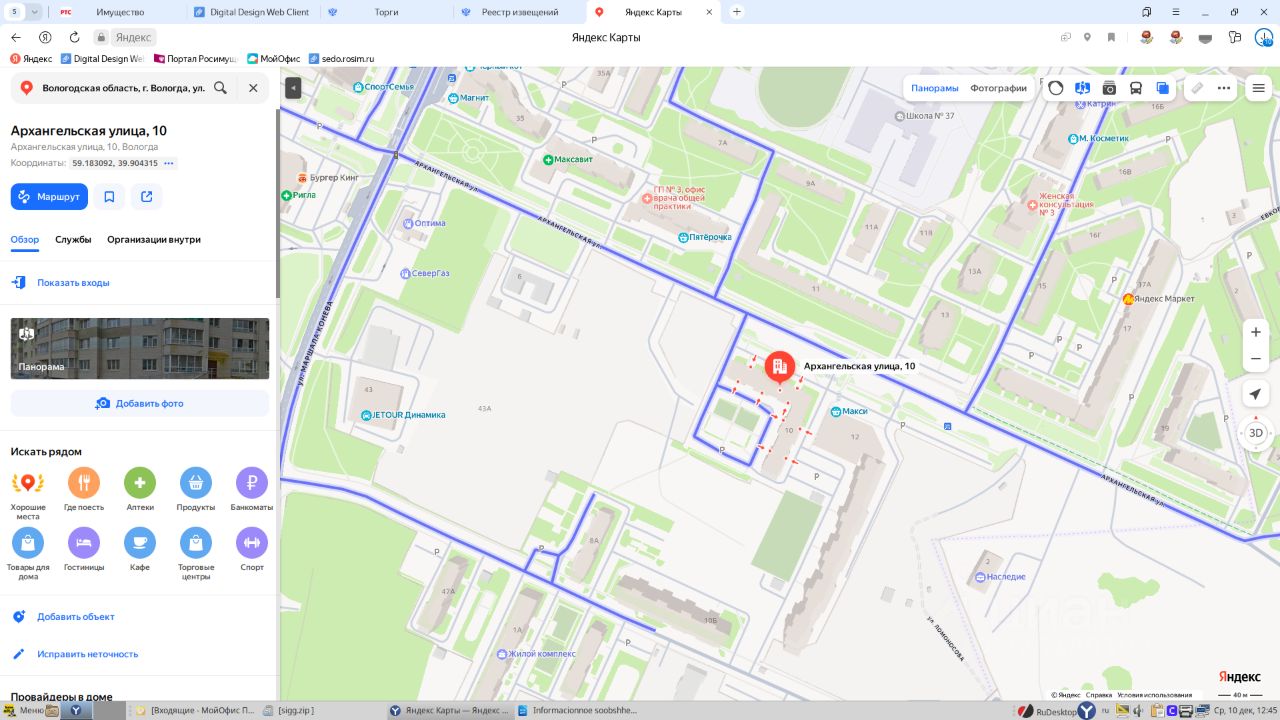Toggle the camera photos layer icon
The height and width of the screenshot is (720, 1280).
pyautogui.click(x=1109, y=88)
